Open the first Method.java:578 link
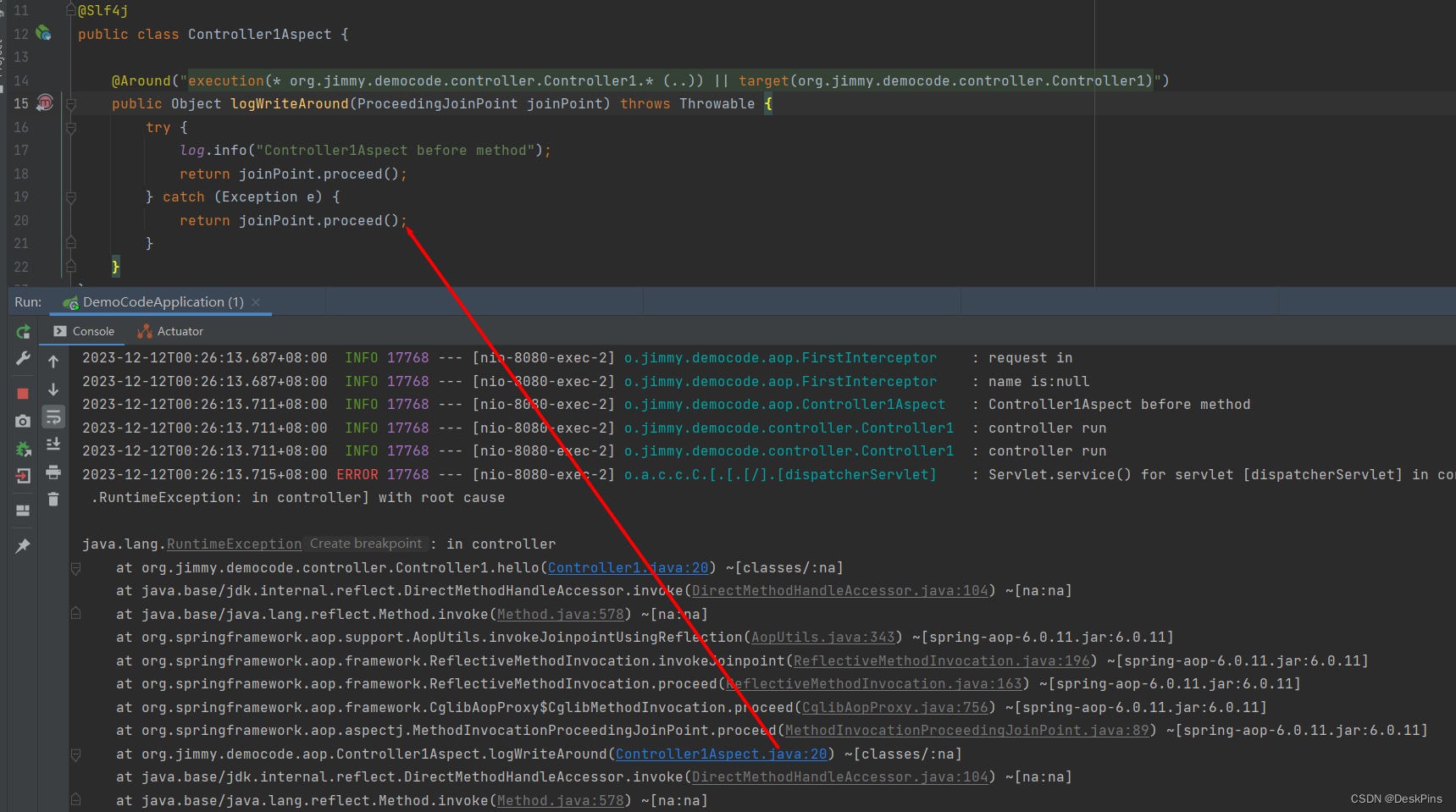The height and width of the screenshot is (812, 1456). [x=560, y=615]
